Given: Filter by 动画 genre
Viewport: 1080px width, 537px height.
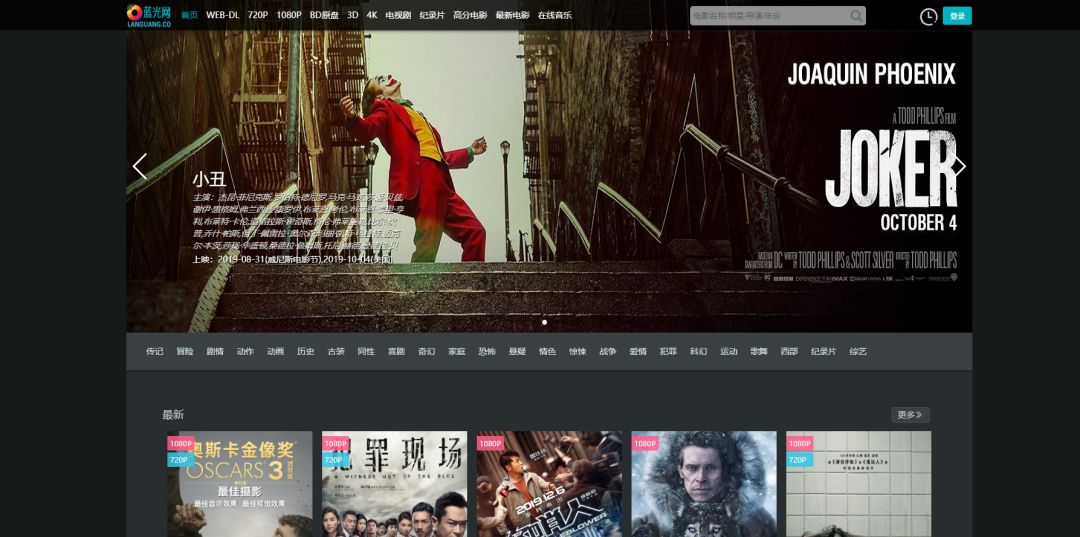Looking at the screenshot, I should [x=276, y=352].
